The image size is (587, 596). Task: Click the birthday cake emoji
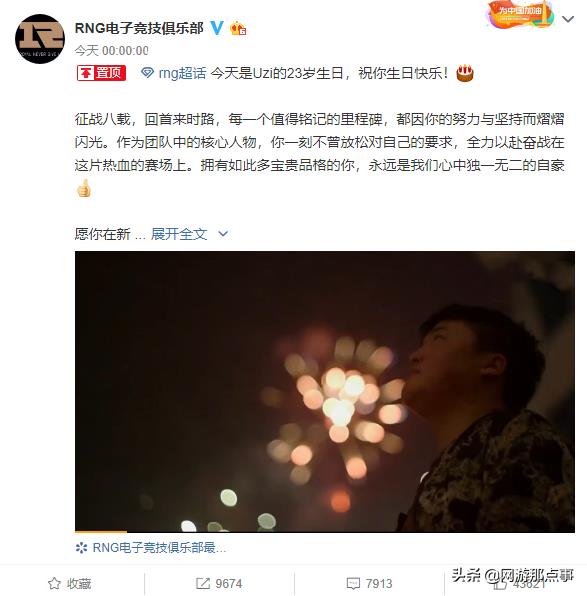tap(465, 73)
